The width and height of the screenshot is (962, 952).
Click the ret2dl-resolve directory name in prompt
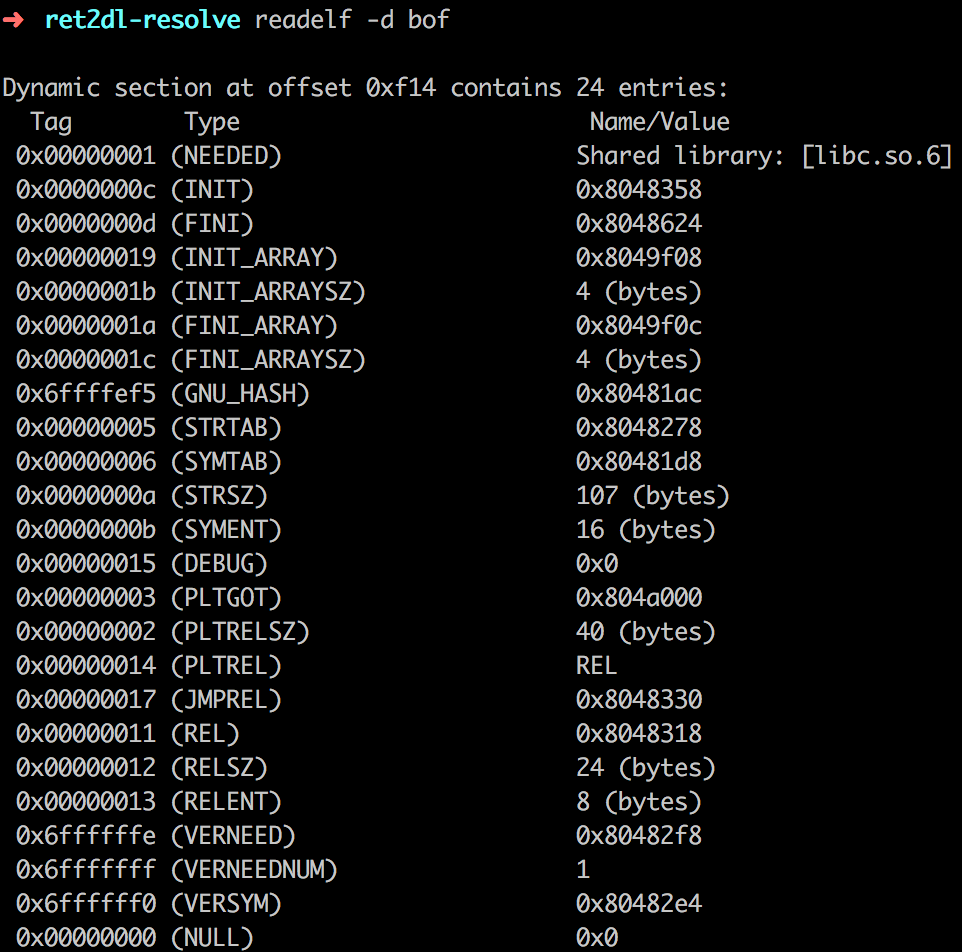(142, 20)
